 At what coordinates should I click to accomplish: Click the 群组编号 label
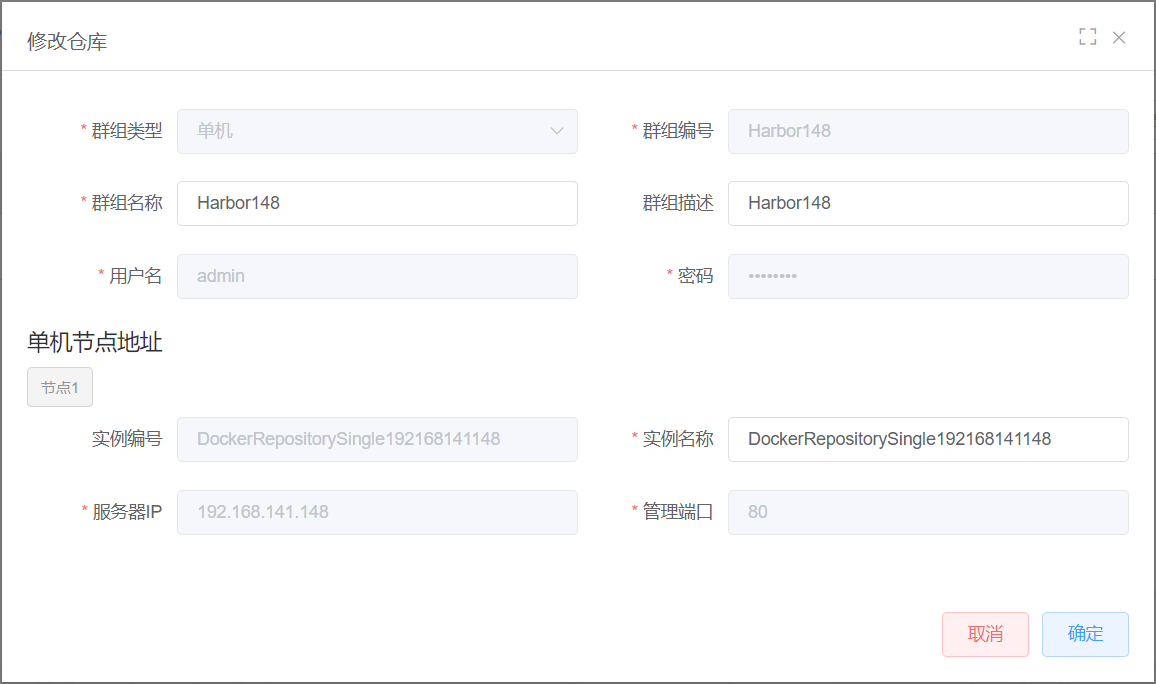[678, 131]
